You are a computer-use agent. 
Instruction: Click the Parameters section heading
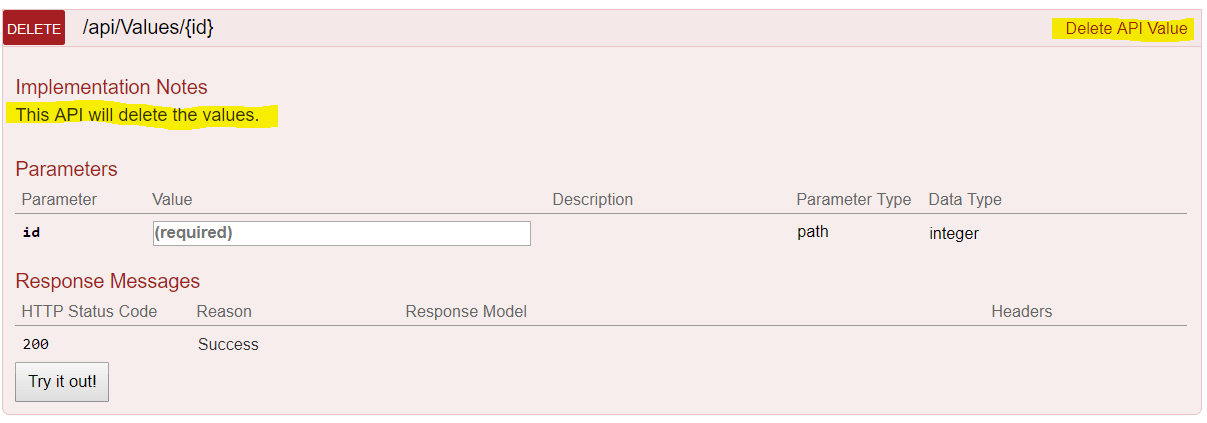tap(66, 169)
